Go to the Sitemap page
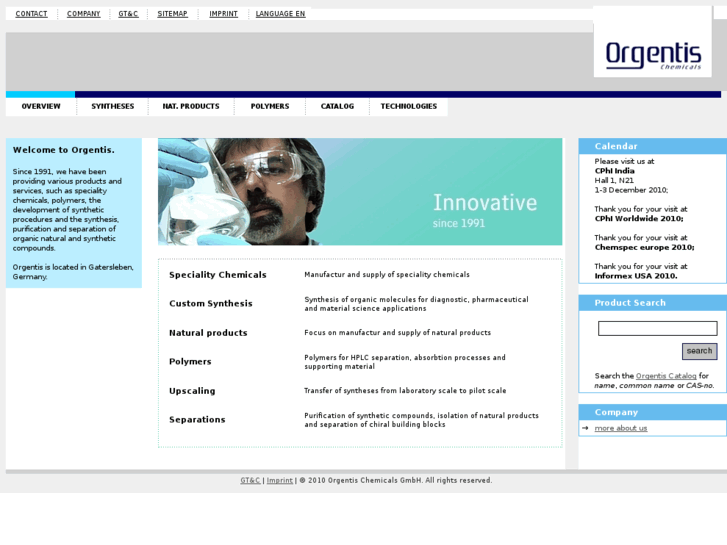The image size is (727, 545). [x=172, y=14]
